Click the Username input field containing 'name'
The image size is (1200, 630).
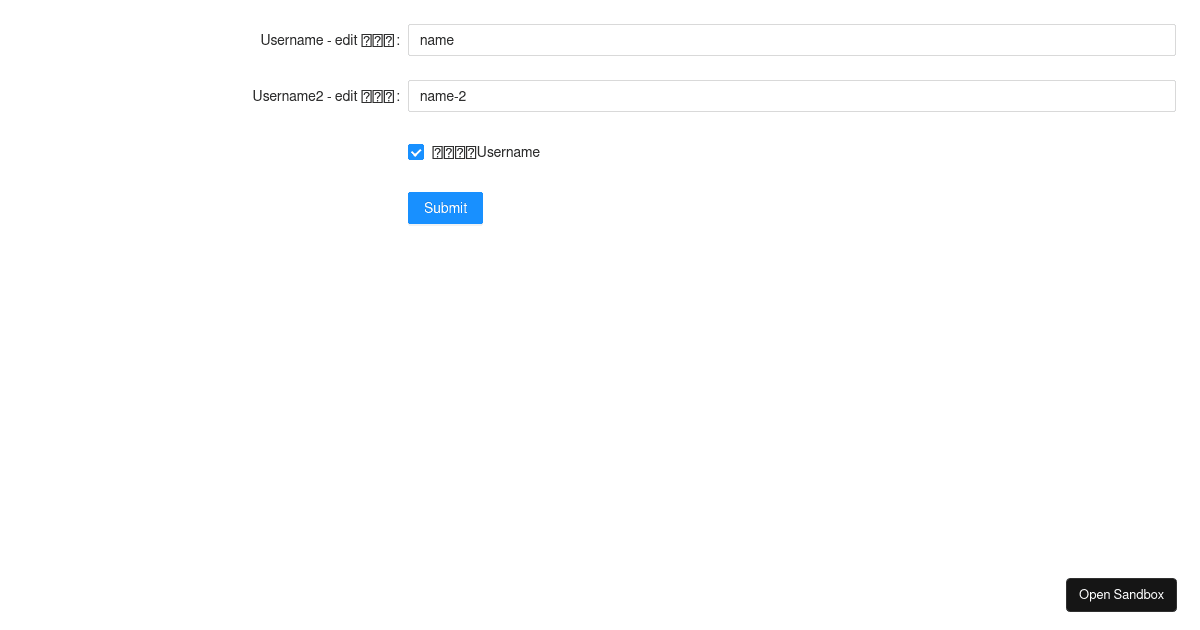coord(791,40)
